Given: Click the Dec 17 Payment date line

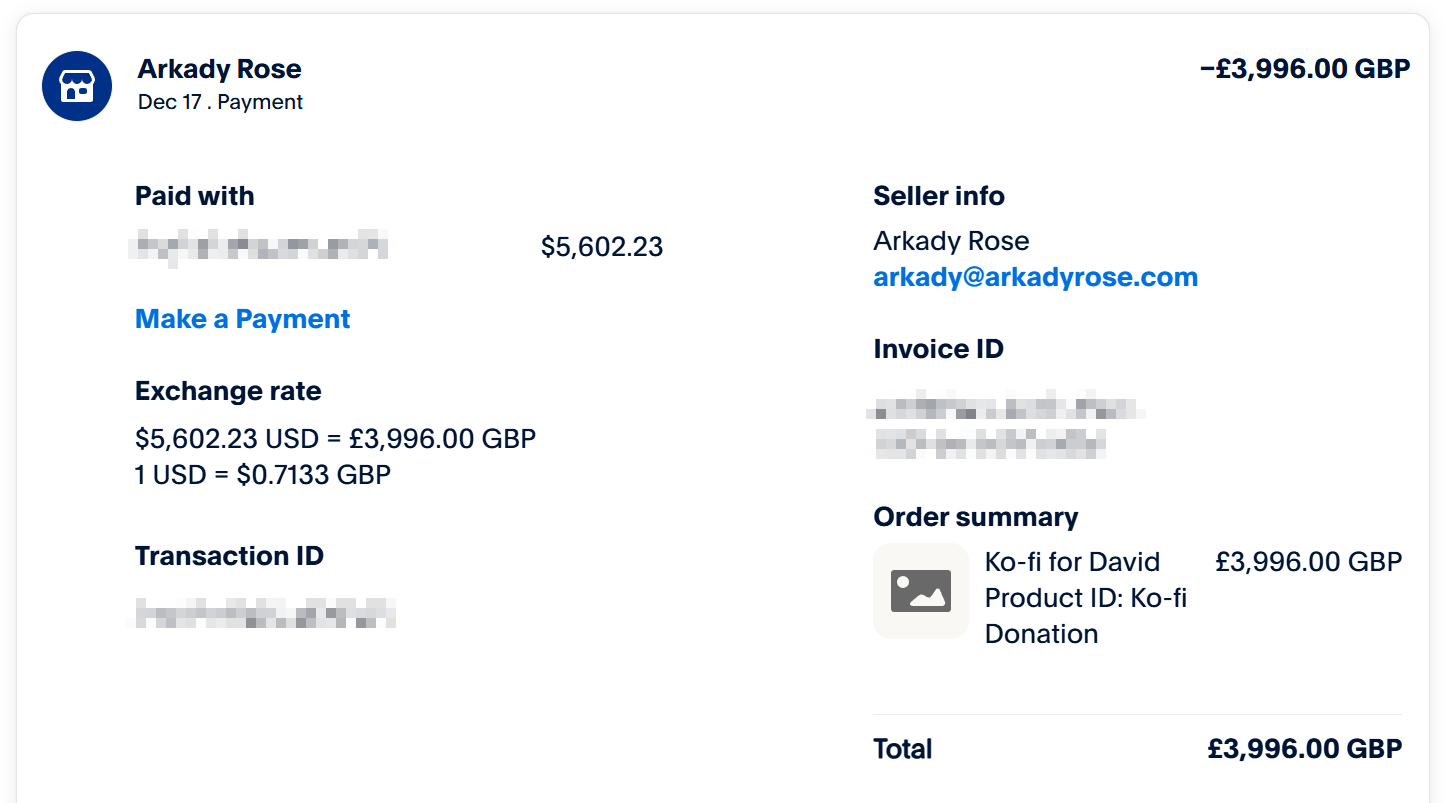Looking at the screenshot, I should click(x=220, y=102).
